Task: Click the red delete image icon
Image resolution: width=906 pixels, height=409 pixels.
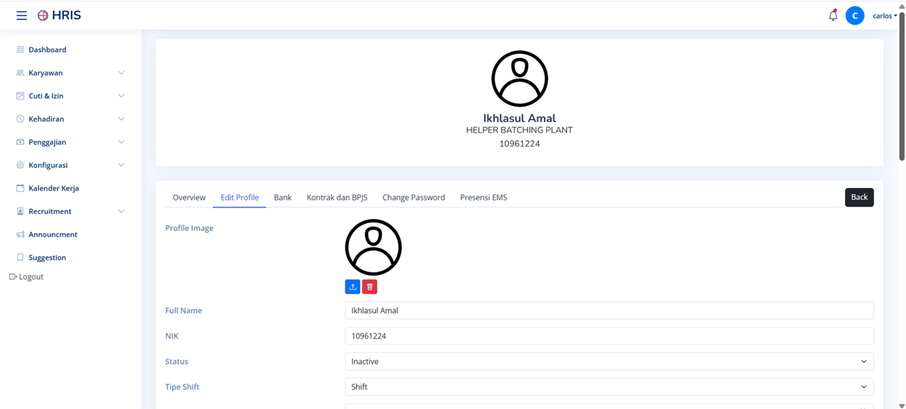Action: pos(370,287)
